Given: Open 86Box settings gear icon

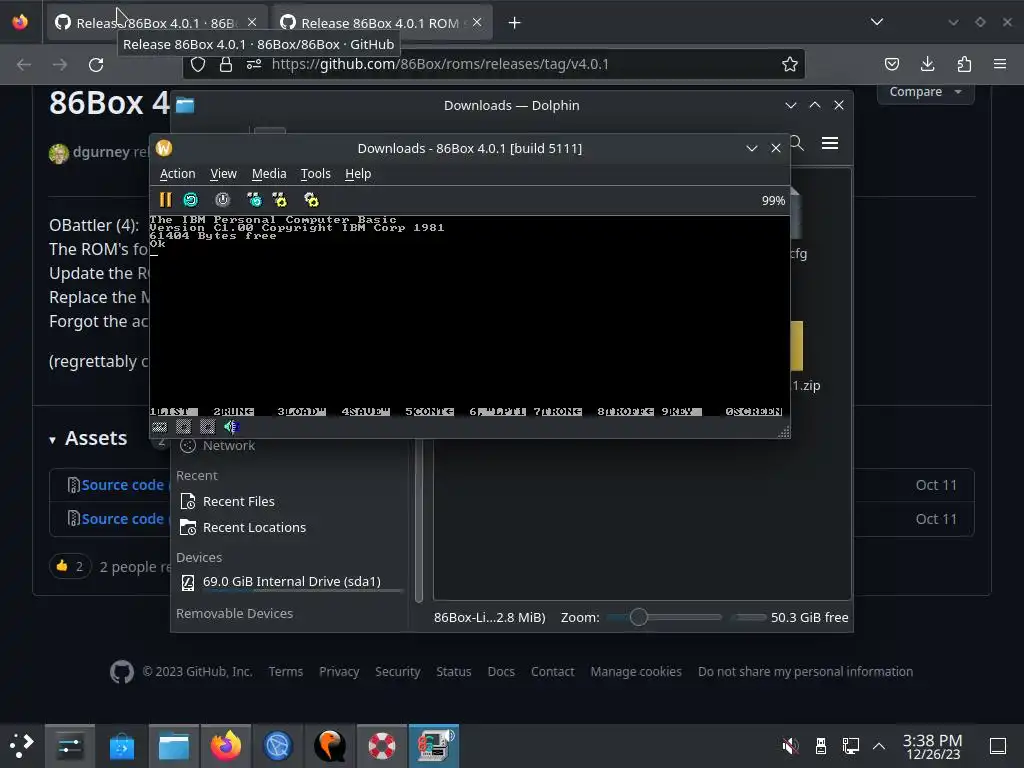Looking at the screenshot, I should (x=312, y=200).
